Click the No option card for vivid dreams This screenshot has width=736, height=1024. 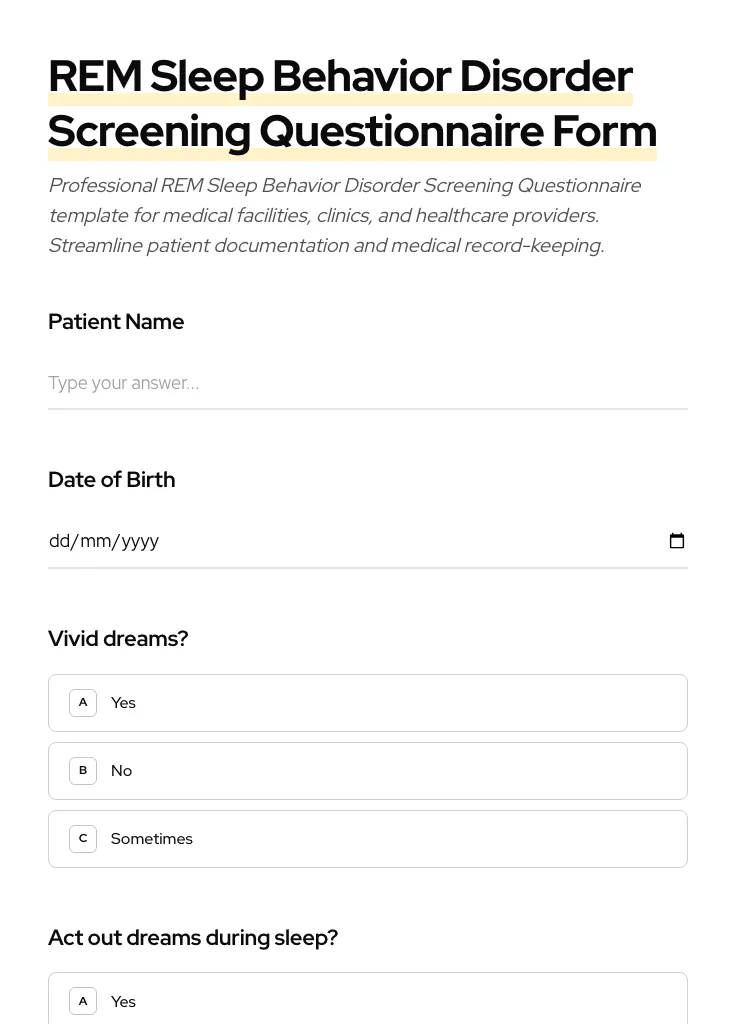click(x=368, y=770)
